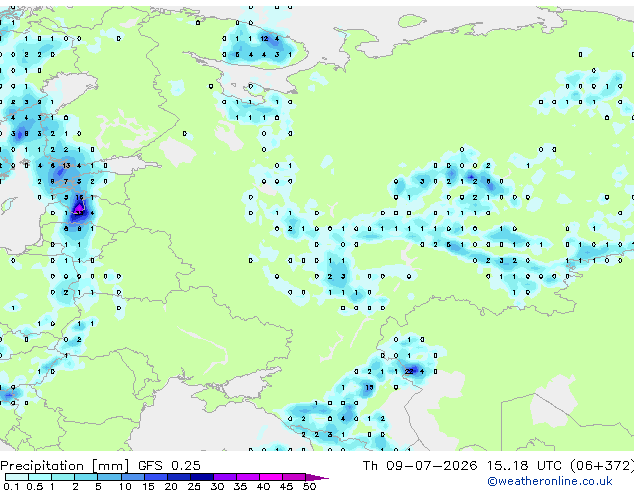Viewport: 634px width, 490px height.
Task: Pick the 25–30 mm navy swatch
Action: (202, 477)
